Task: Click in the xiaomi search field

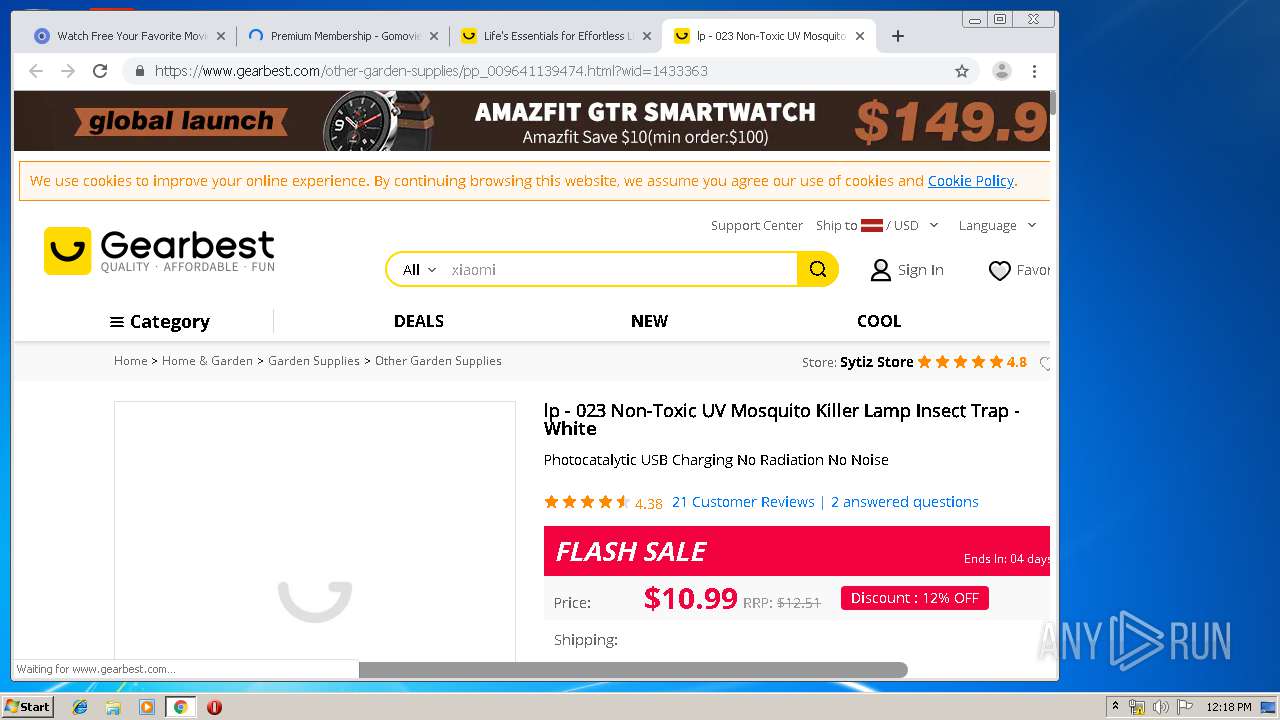Action: pos(620,270)
